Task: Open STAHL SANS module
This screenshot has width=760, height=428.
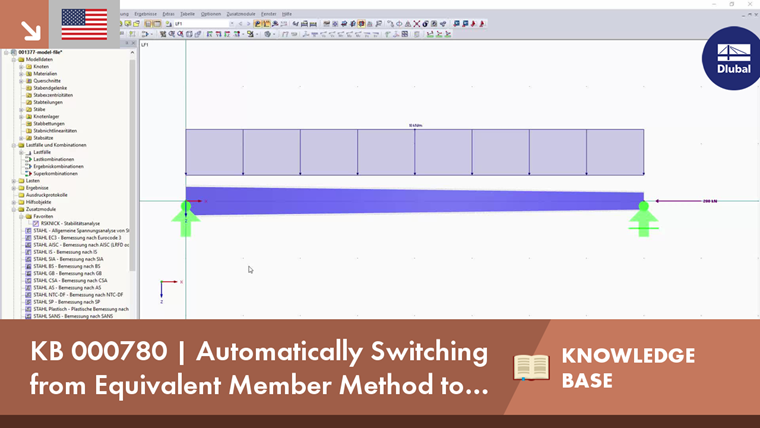Action: 73,316
